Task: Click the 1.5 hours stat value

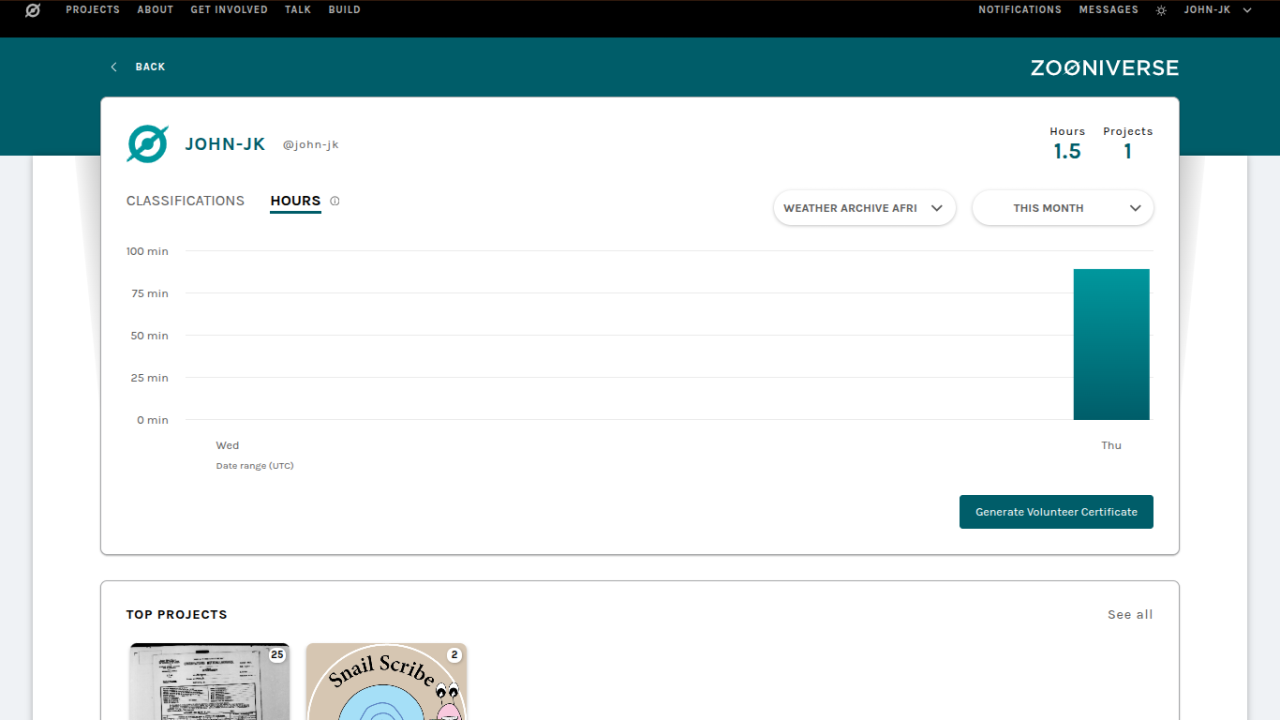Action: [x=1067, y=152]
